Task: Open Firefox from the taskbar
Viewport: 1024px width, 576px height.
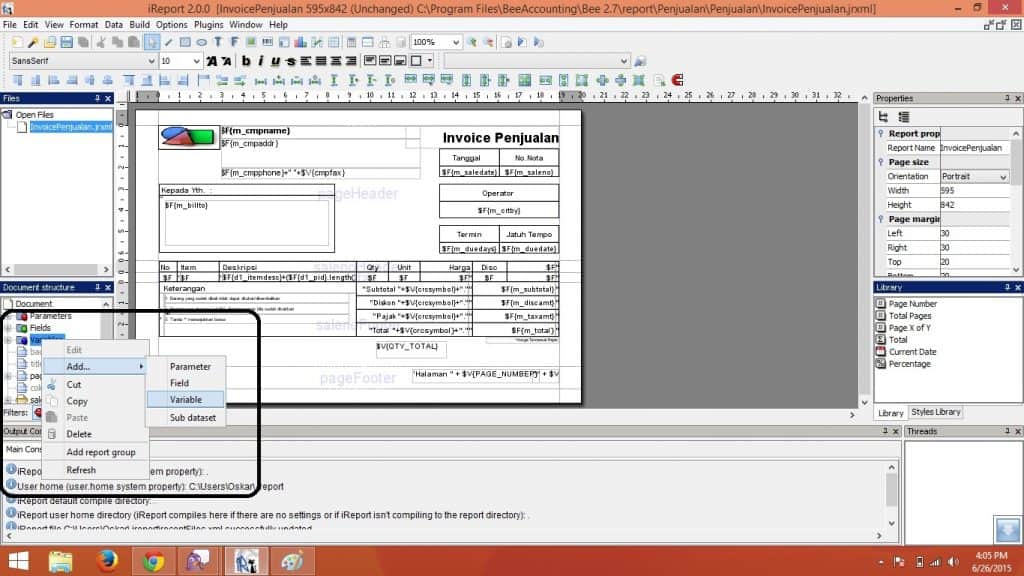Action: 107,561
